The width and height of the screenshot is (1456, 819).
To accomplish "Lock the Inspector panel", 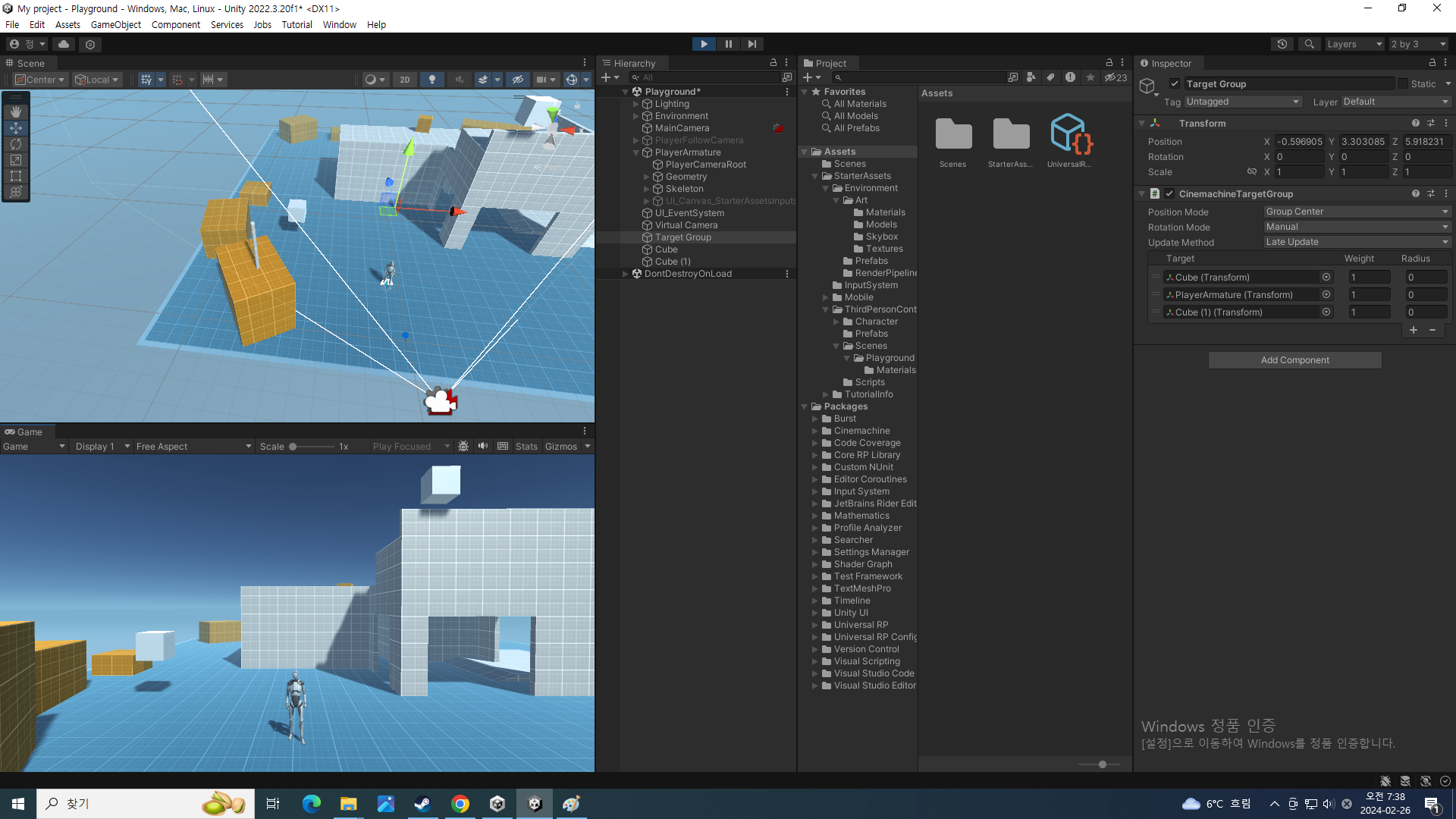I will [1432, 63].
